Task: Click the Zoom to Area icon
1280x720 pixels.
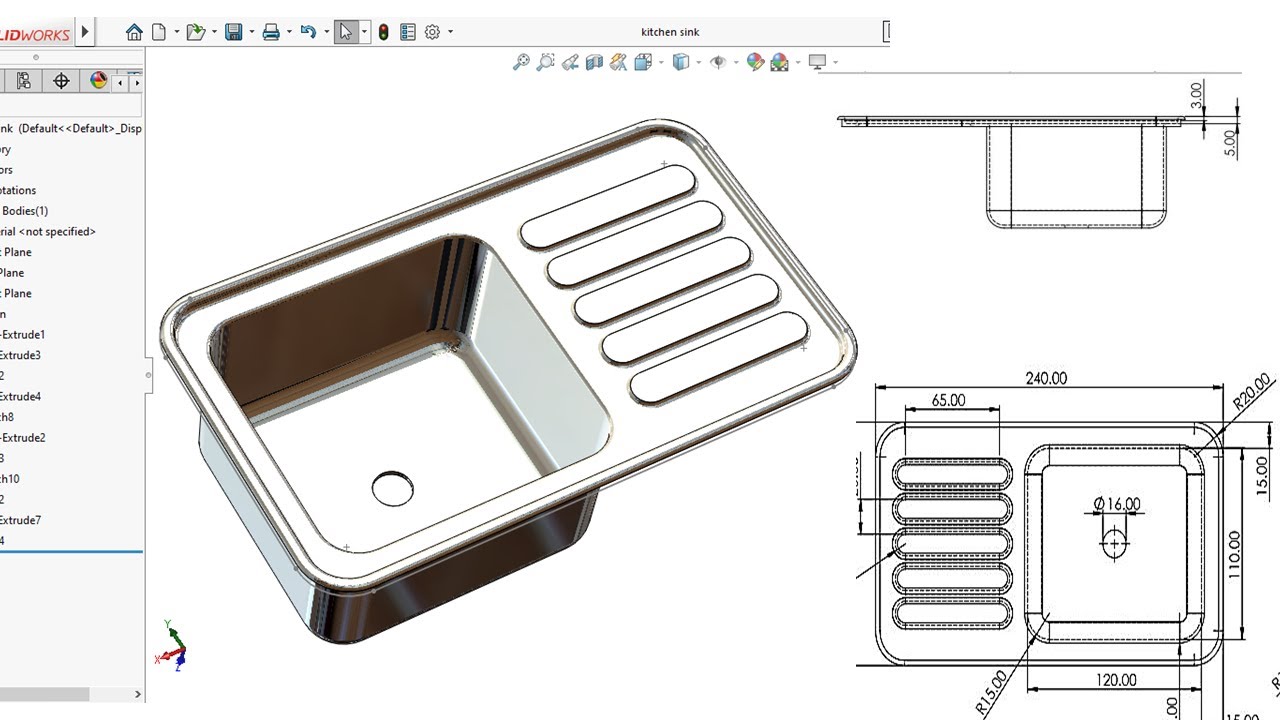Action: pos(545,62)
